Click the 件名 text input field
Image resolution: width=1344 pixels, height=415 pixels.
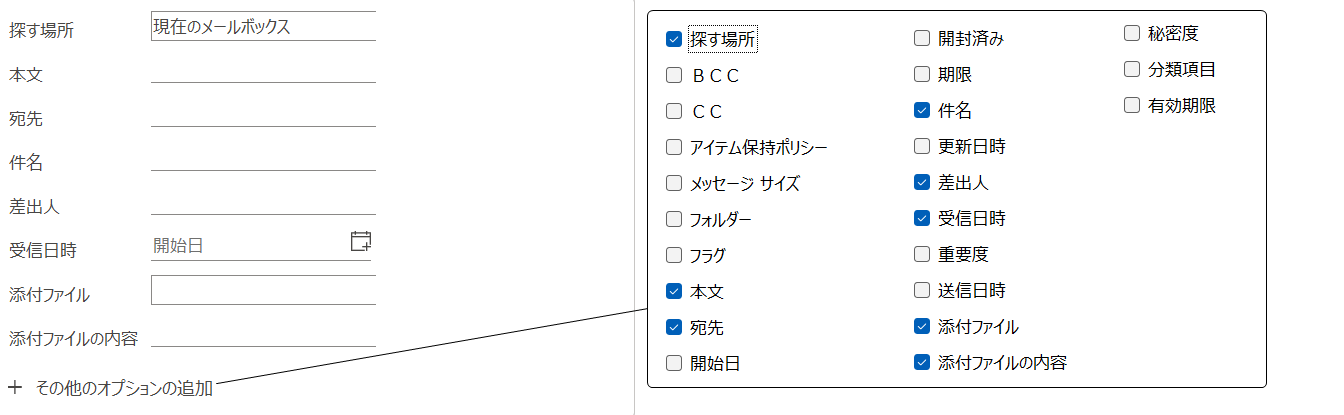point(263,159)
